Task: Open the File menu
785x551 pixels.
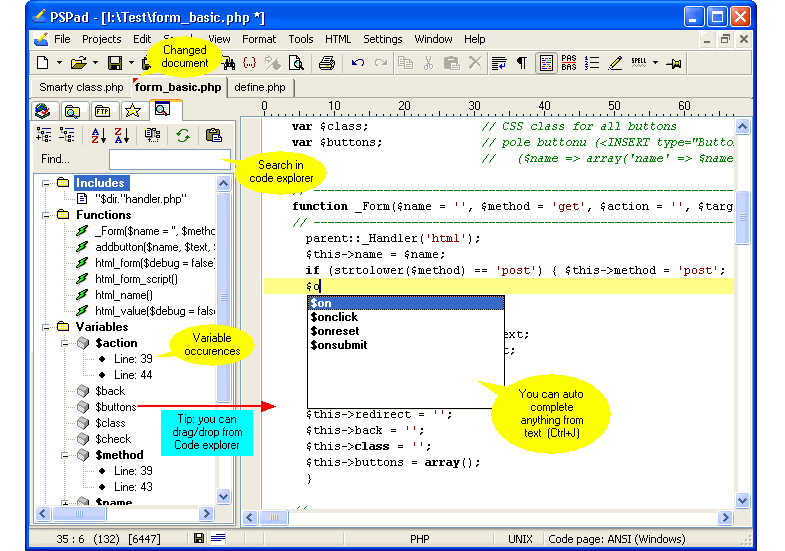Action: click(x=62, y=39)
